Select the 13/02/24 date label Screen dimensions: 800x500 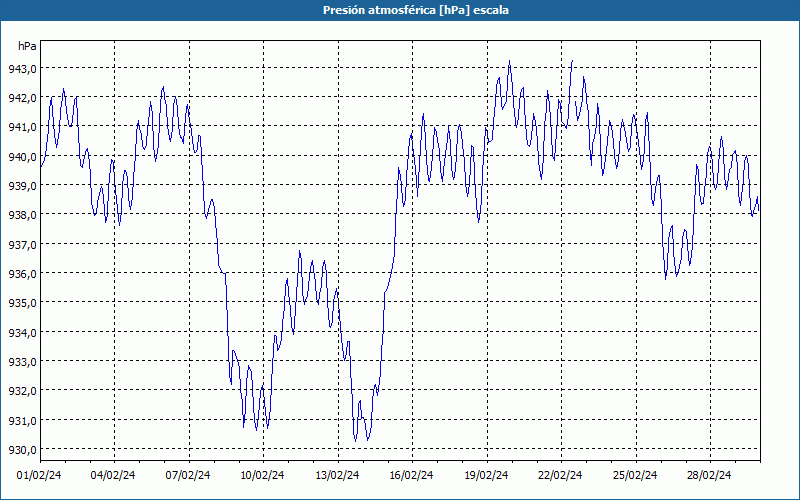(337, 475)
